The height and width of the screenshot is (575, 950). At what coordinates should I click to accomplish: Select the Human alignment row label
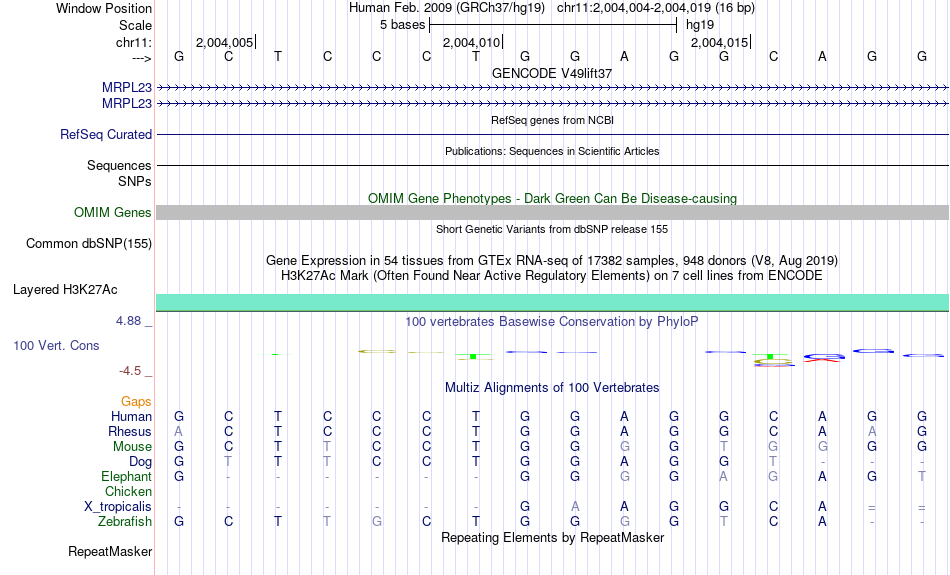coord(131,416)
